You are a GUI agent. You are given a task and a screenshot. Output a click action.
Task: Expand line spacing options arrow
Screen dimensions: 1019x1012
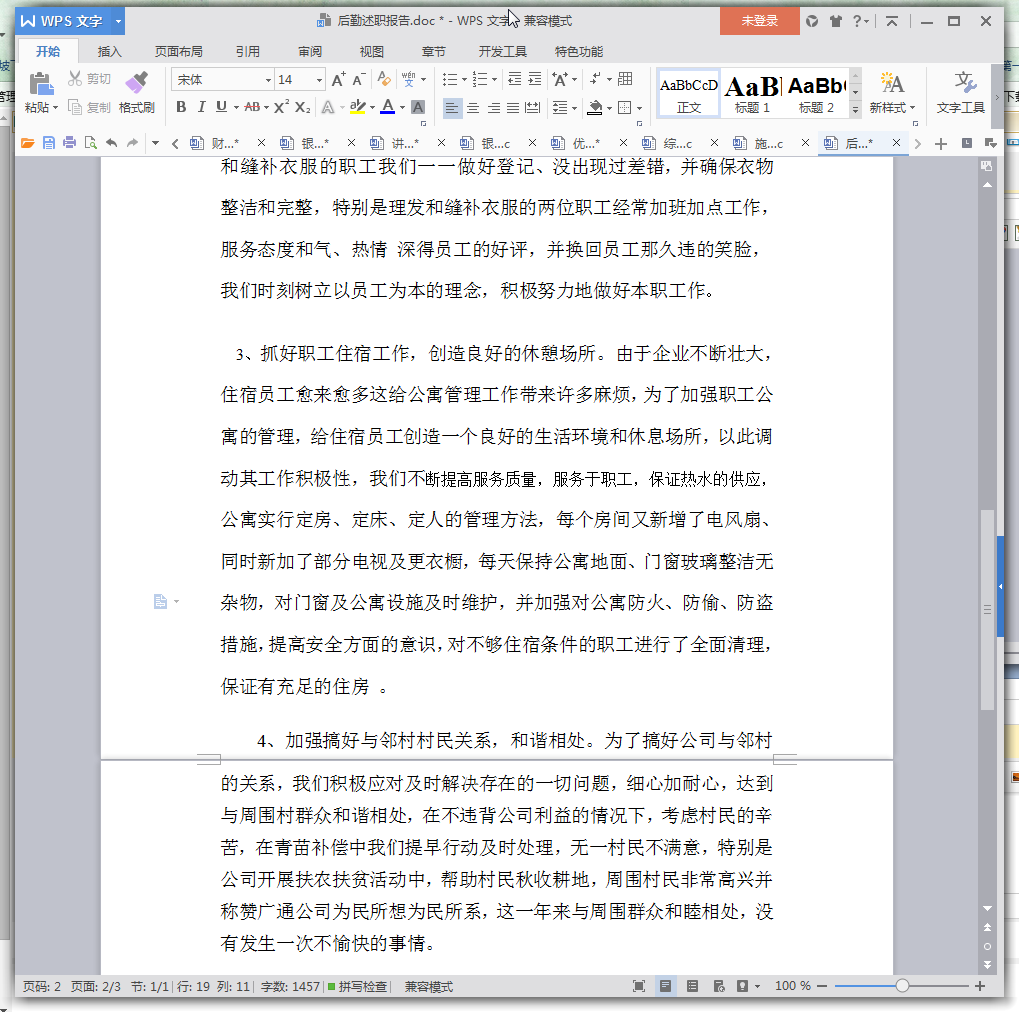(574, 108)
